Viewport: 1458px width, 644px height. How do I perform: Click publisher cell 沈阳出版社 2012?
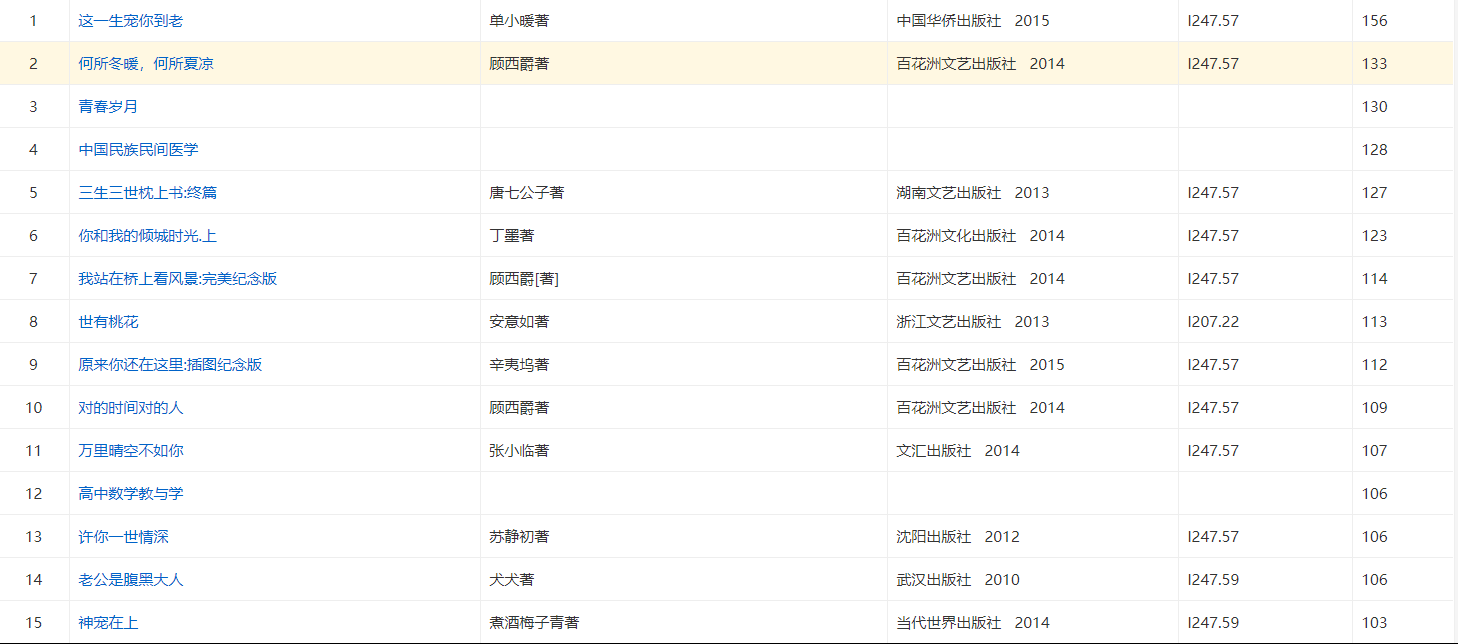point(958,536)
